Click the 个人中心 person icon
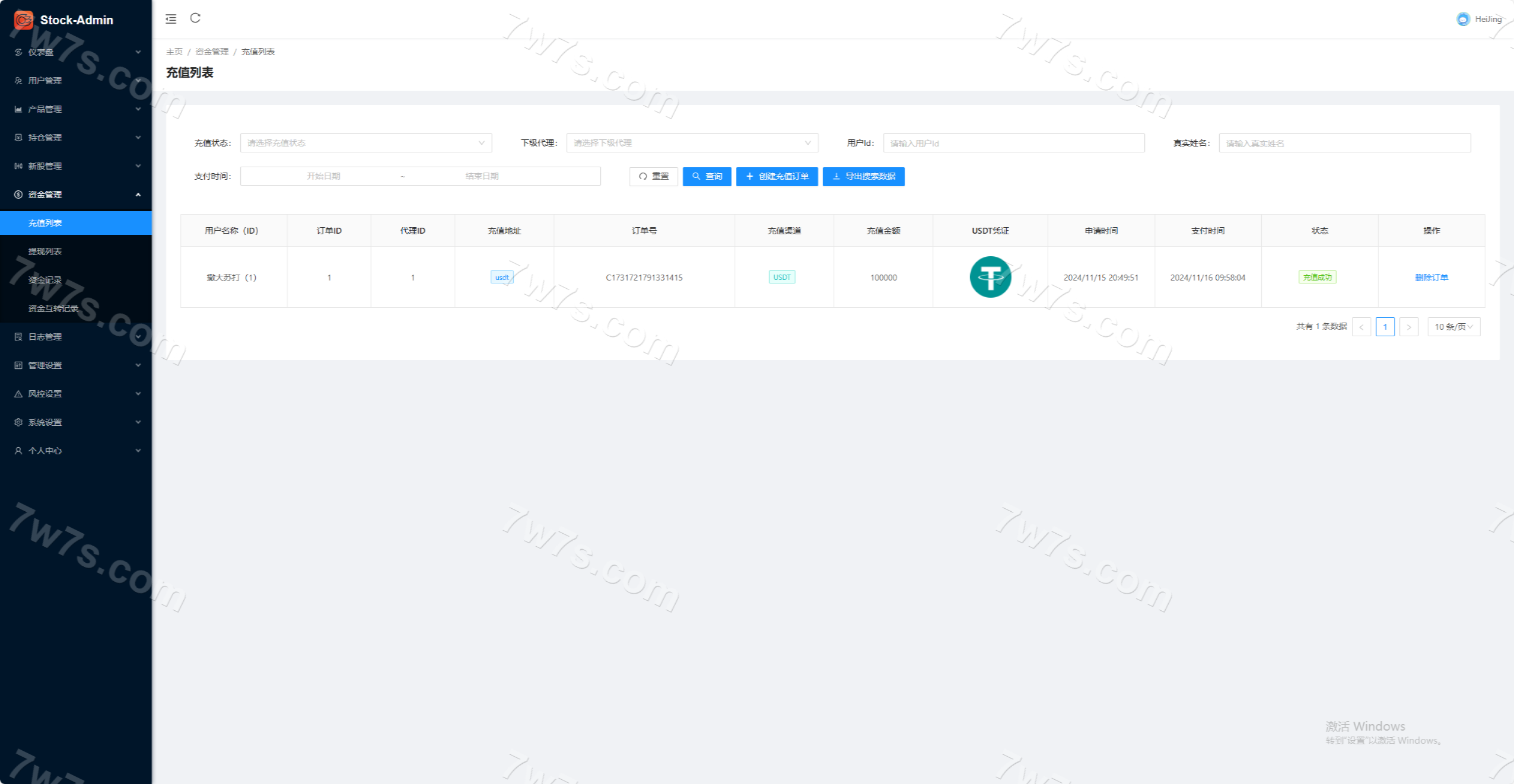The image size is (1514, 784). (x=18, y=451)
